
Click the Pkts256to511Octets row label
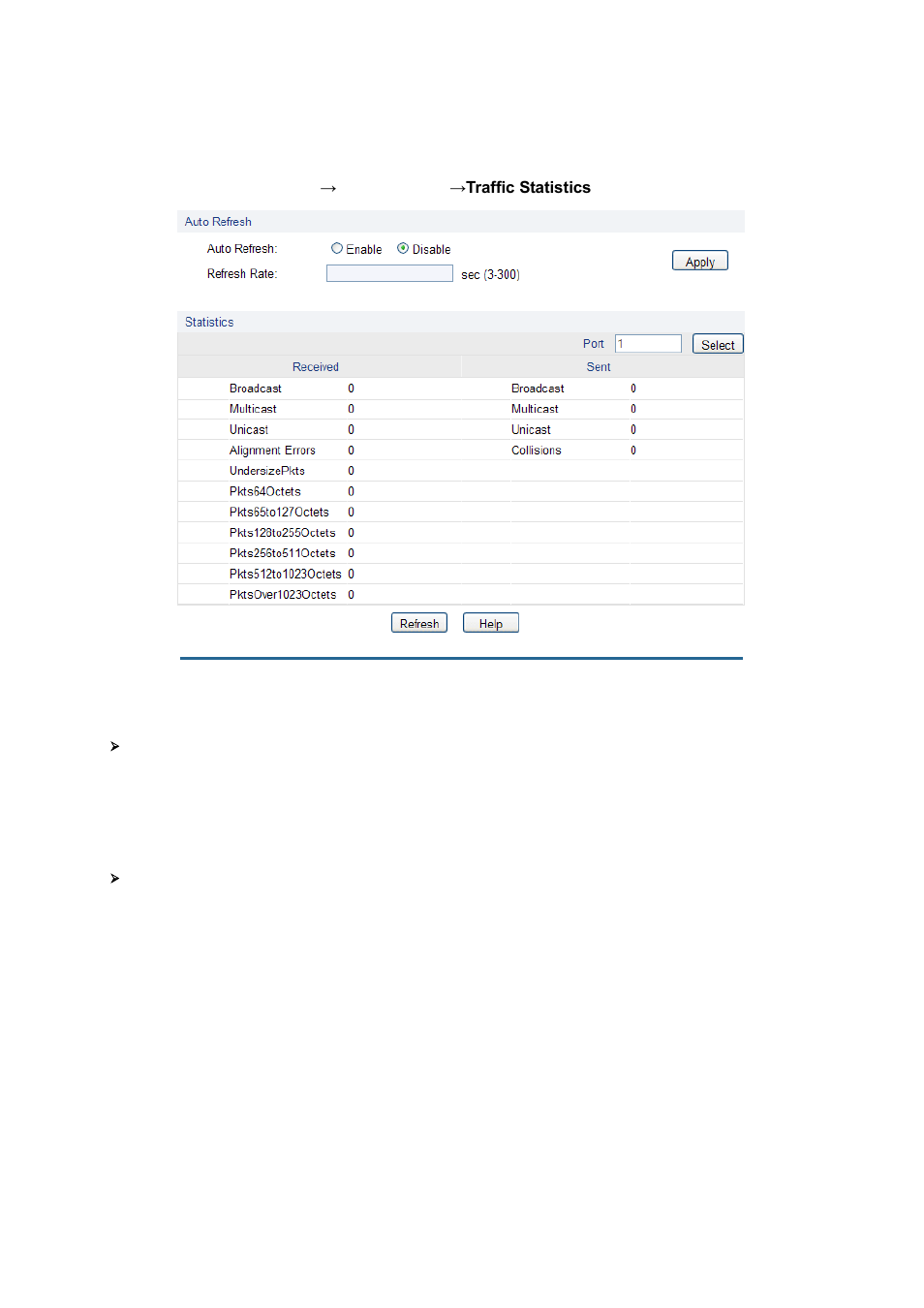282,553
